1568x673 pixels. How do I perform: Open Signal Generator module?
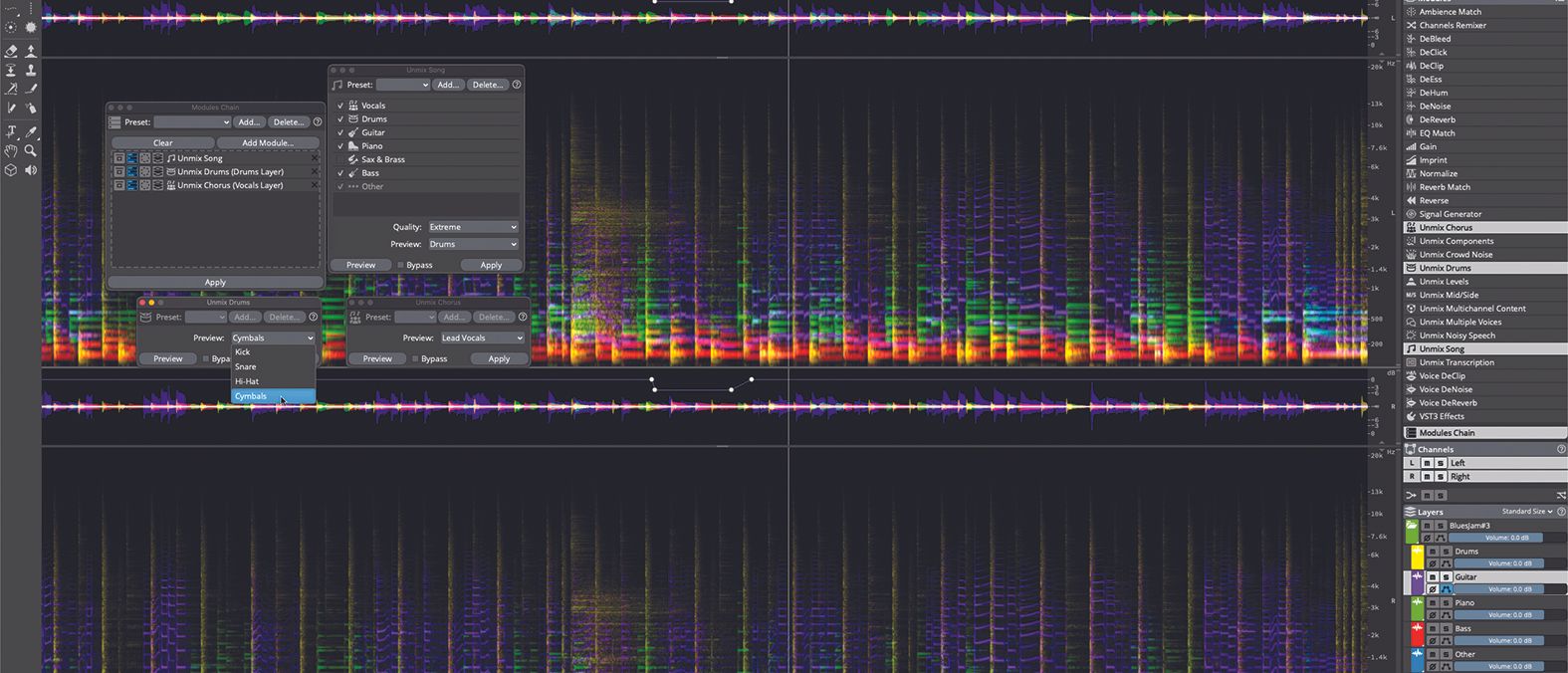click(x=1485, y=214)
